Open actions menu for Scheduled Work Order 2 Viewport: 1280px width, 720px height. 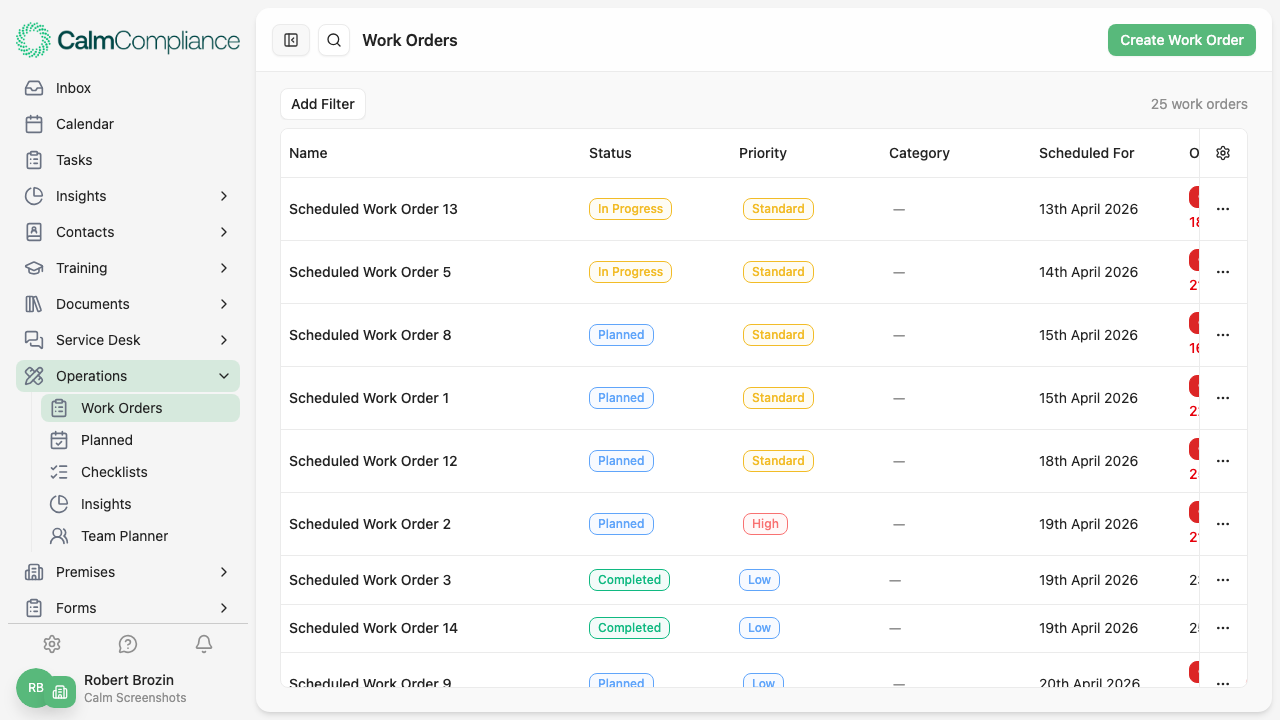tap(1223, 524)
